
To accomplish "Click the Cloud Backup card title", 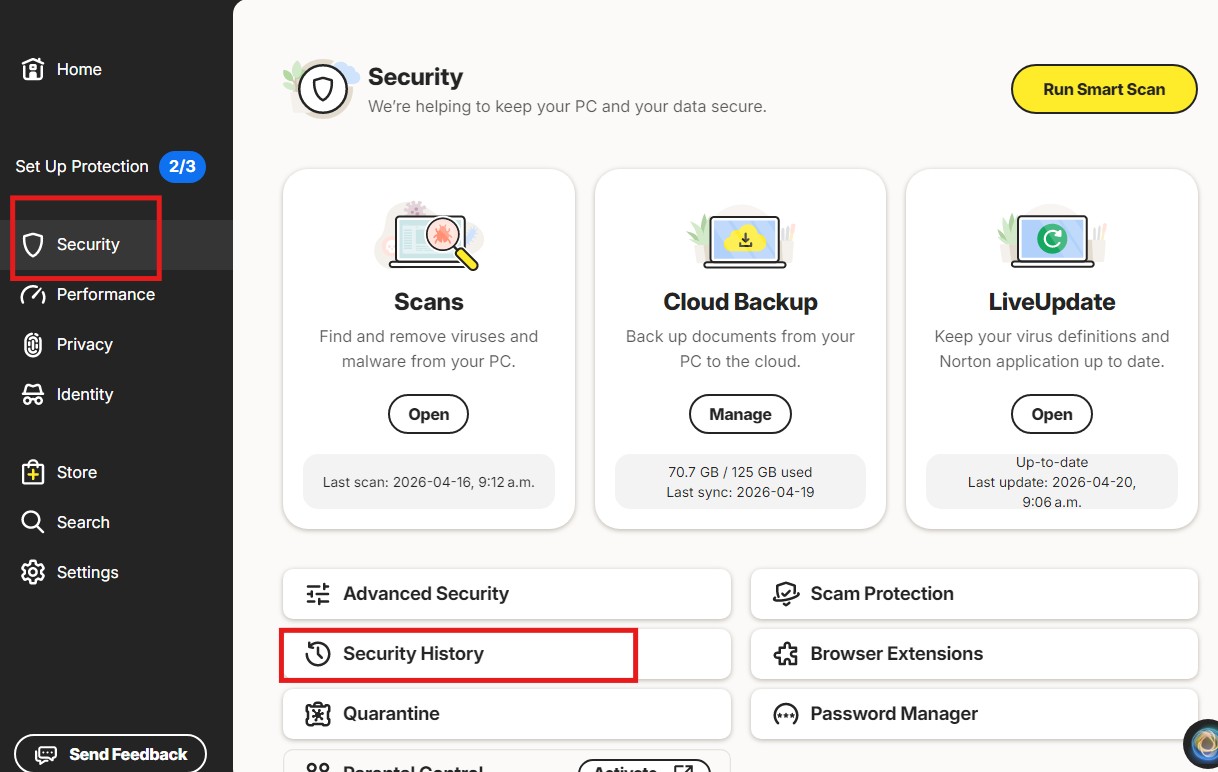I will pos(740,302).
